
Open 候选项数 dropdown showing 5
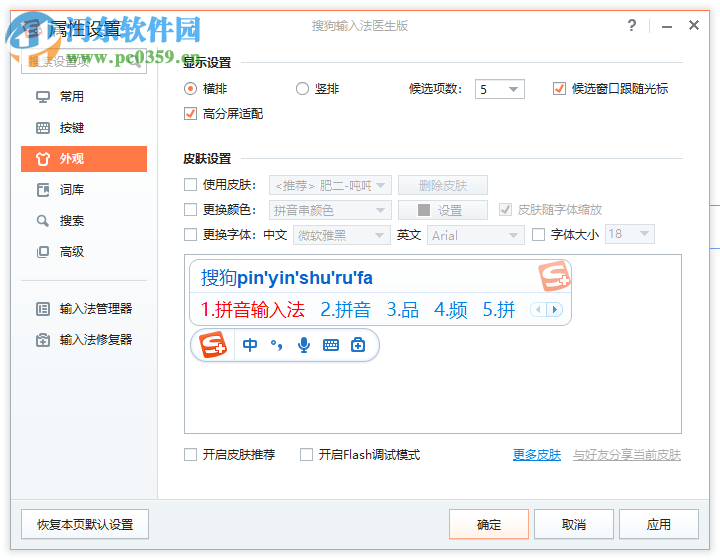tap(500, 89)
